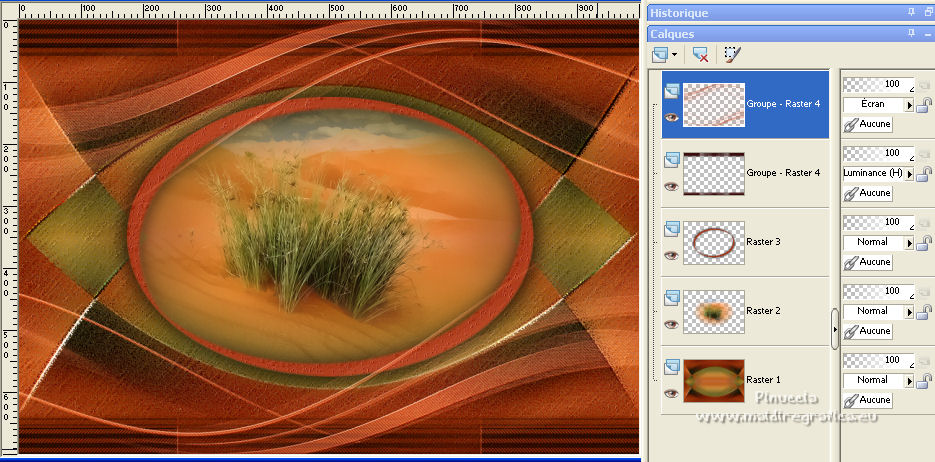Hide the Raster 1 layer

coord(671,393)
